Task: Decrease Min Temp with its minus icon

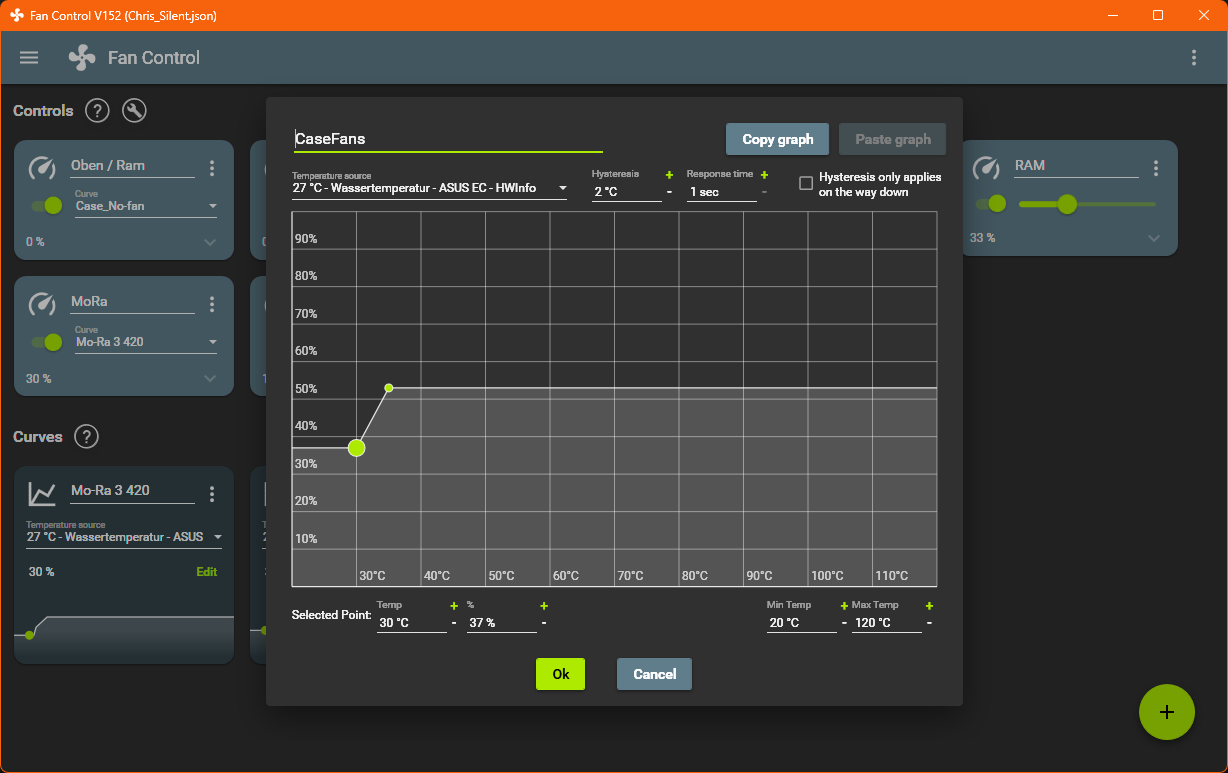Action: [844, 622]
